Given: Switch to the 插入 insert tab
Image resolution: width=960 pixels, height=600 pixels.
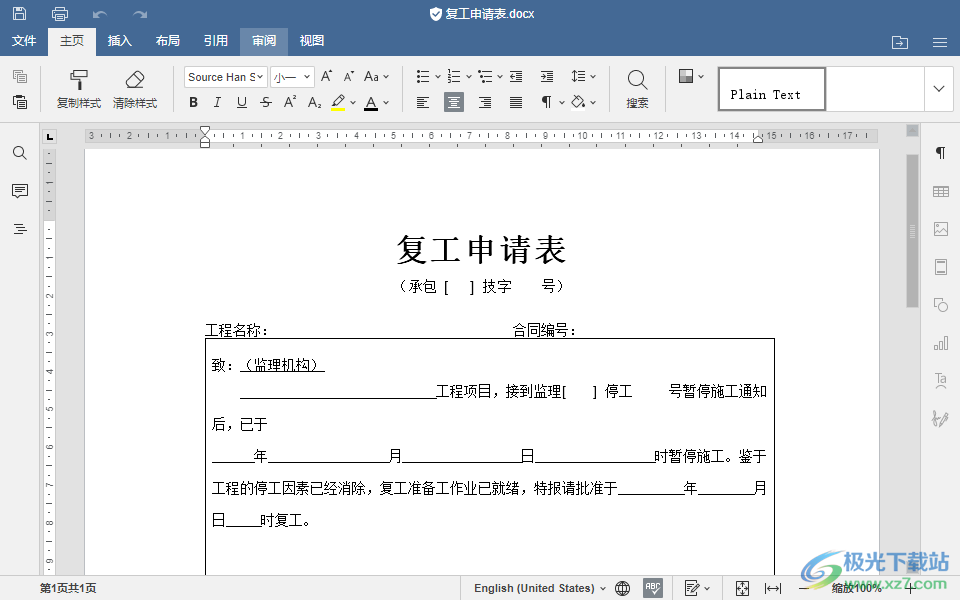Looking at the screenshot, I should tap(119, 41).
